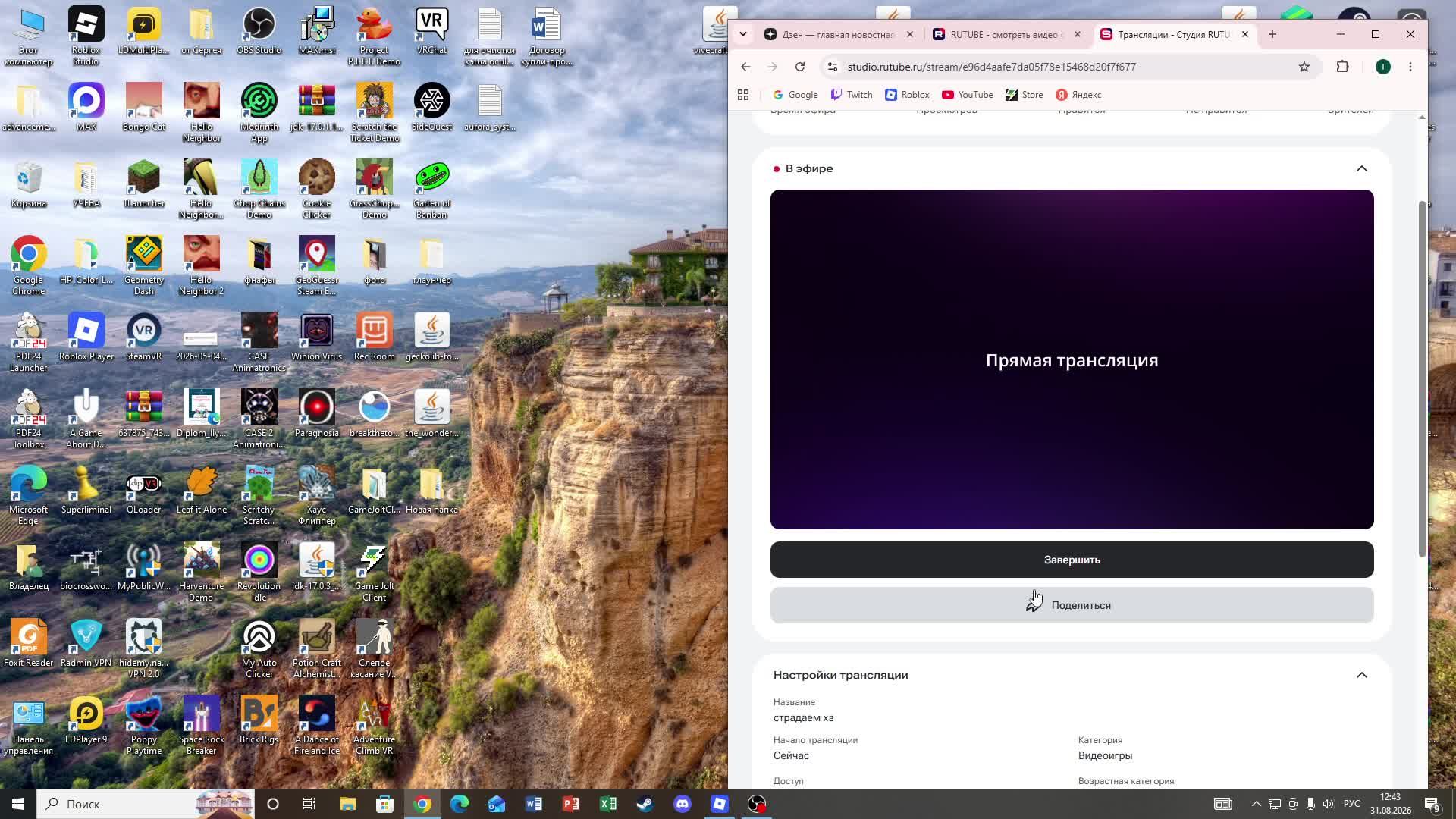
Task: Select the Foxit Reader desktop icon
Action: point(28,644)
